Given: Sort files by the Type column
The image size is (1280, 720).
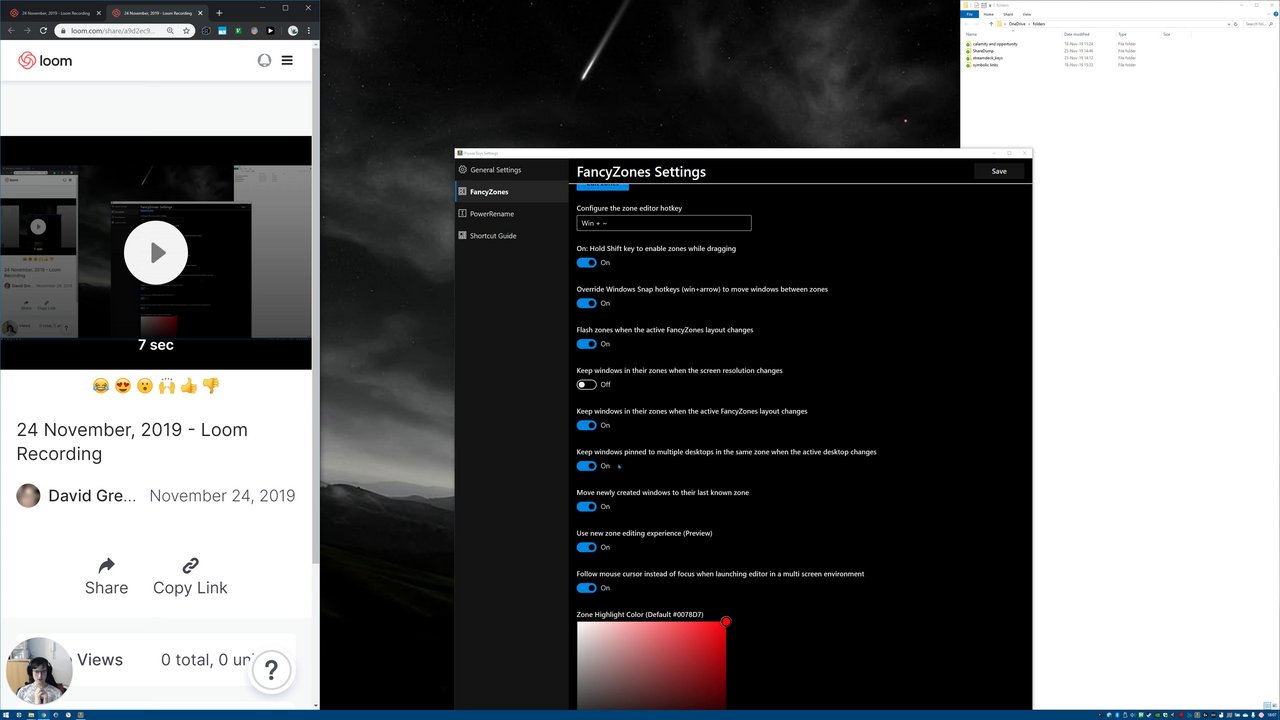Looking at the screenshot, I should (1122, 34).
